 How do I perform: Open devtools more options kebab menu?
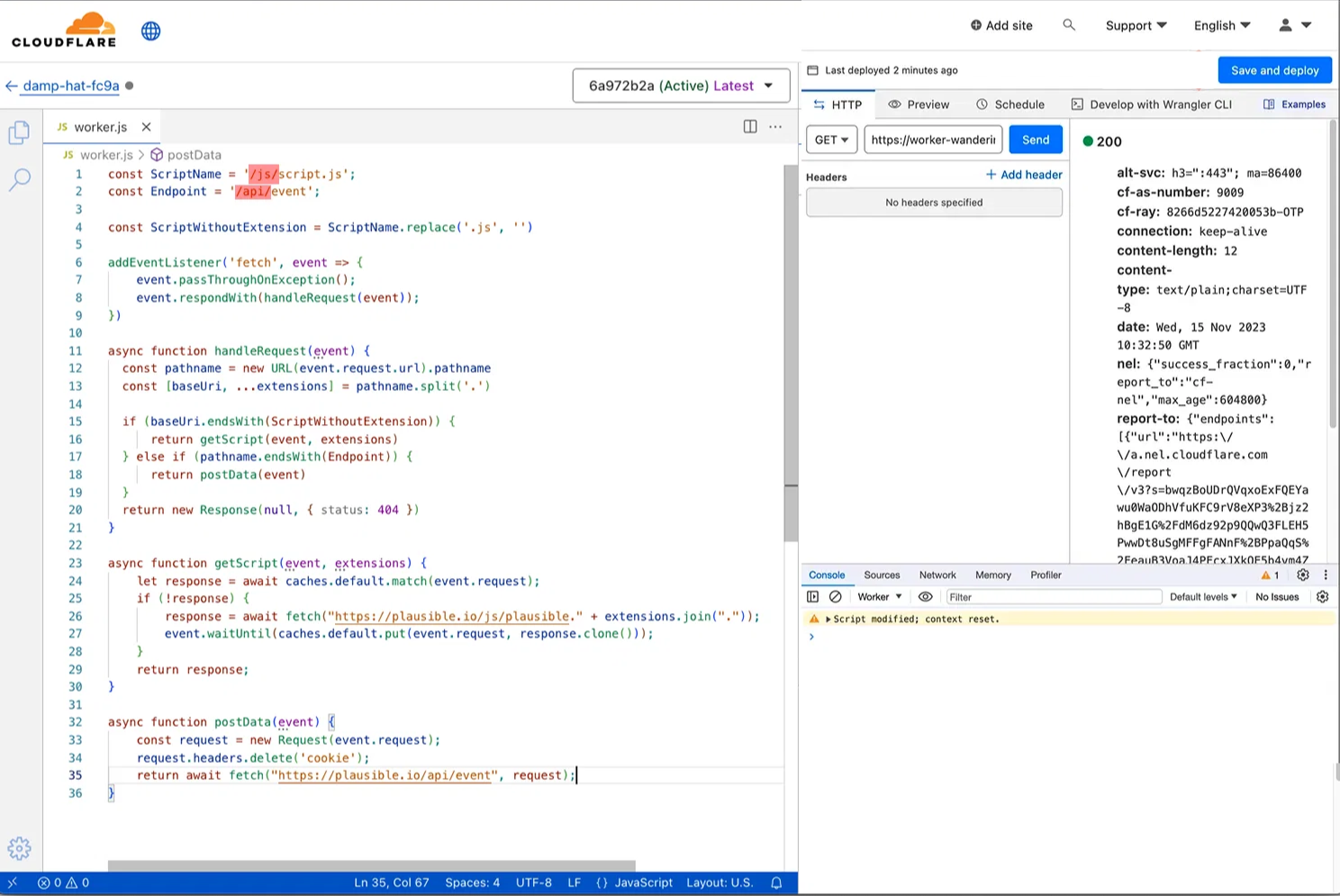(x=1325, y=575)
